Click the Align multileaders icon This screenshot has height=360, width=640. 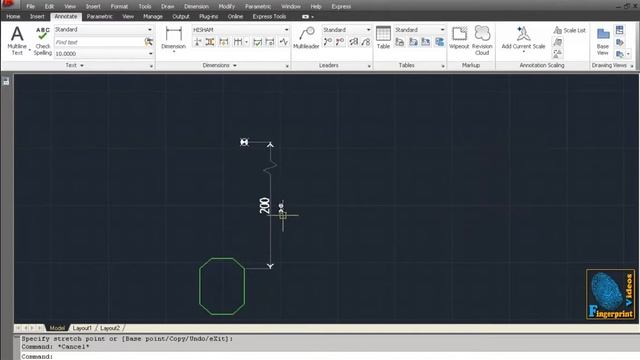(353, 42)
